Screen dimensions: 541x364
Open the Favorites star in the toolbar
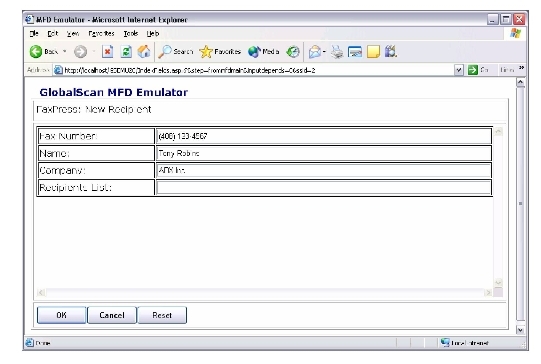click(x=220, y=52)
